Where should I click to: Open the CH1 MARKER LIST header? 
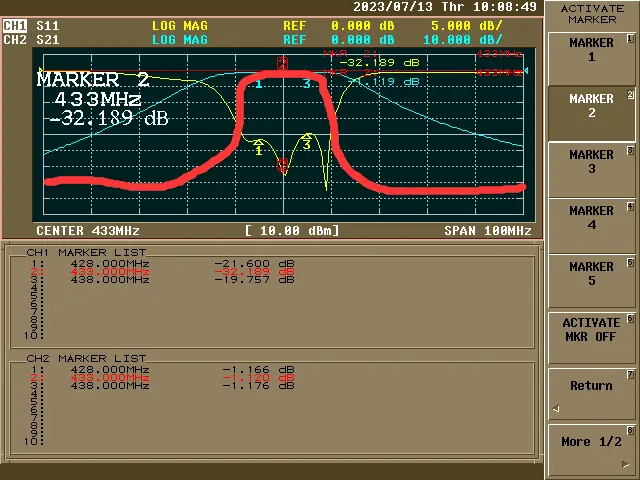point(86,252)
